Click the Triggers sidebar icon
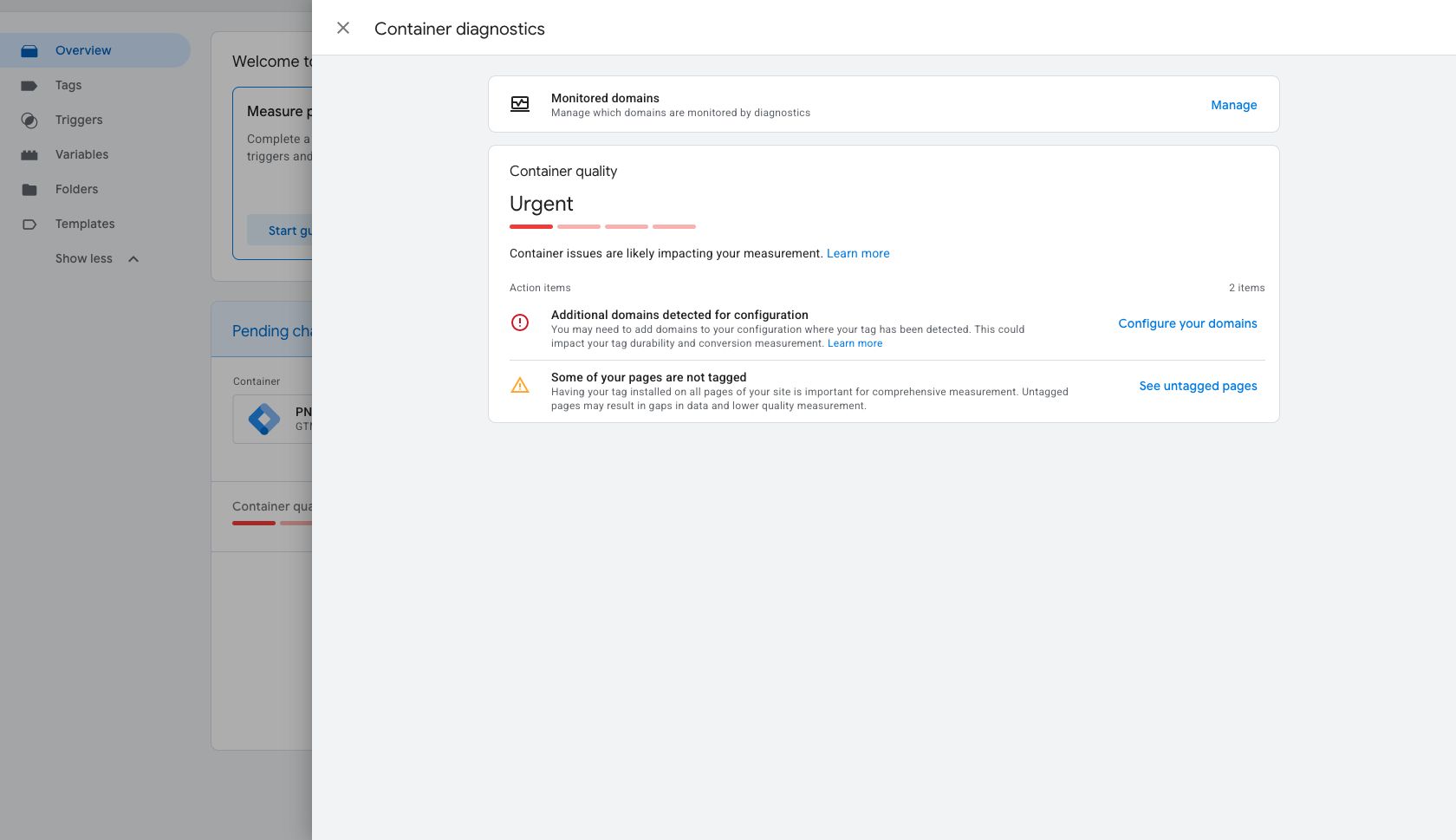1456x840 pixels. click(x=29, y=120)
